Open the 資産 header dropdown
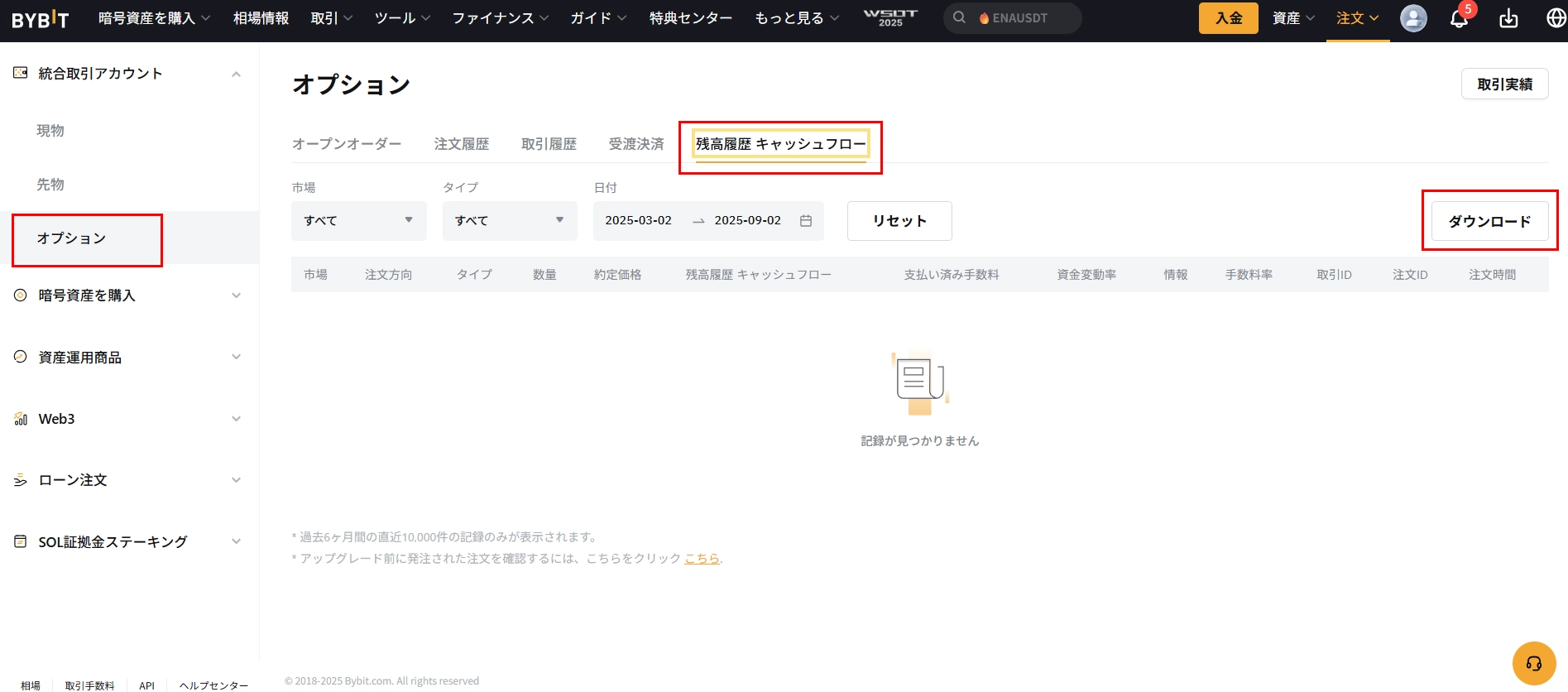Image resolution: width=1568 pixels, height=692 pixels. [x=1293, y=18]
